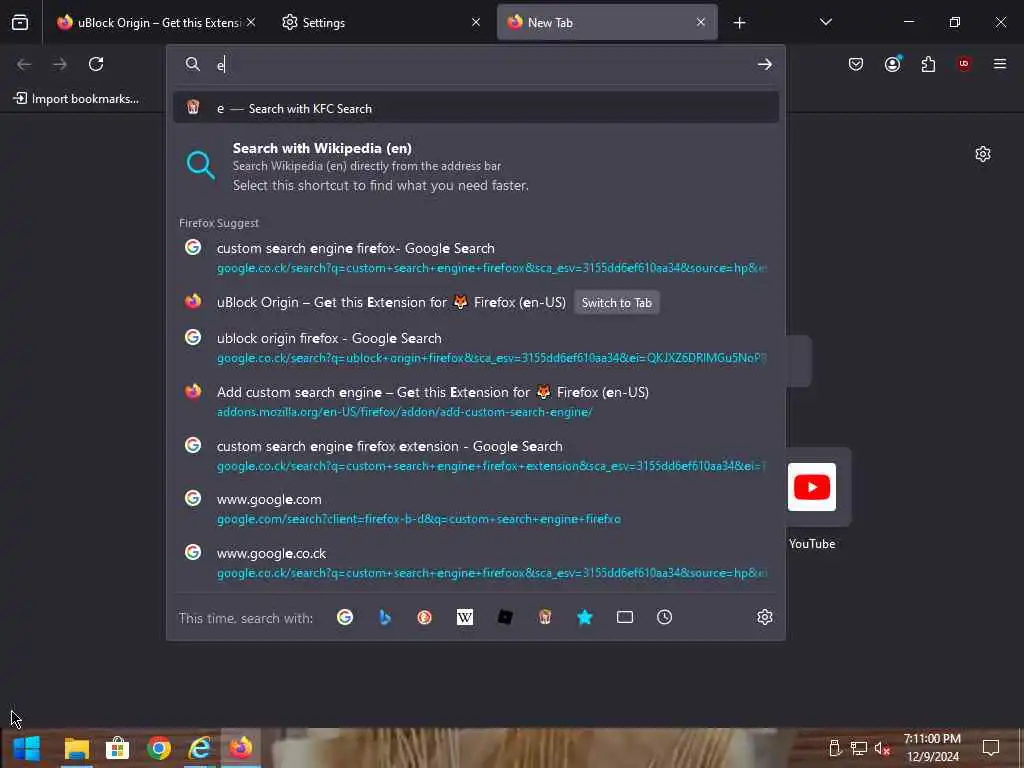Open Windows notification center
The height and width of the screenshot is (768, 1024).
point(991,748)
